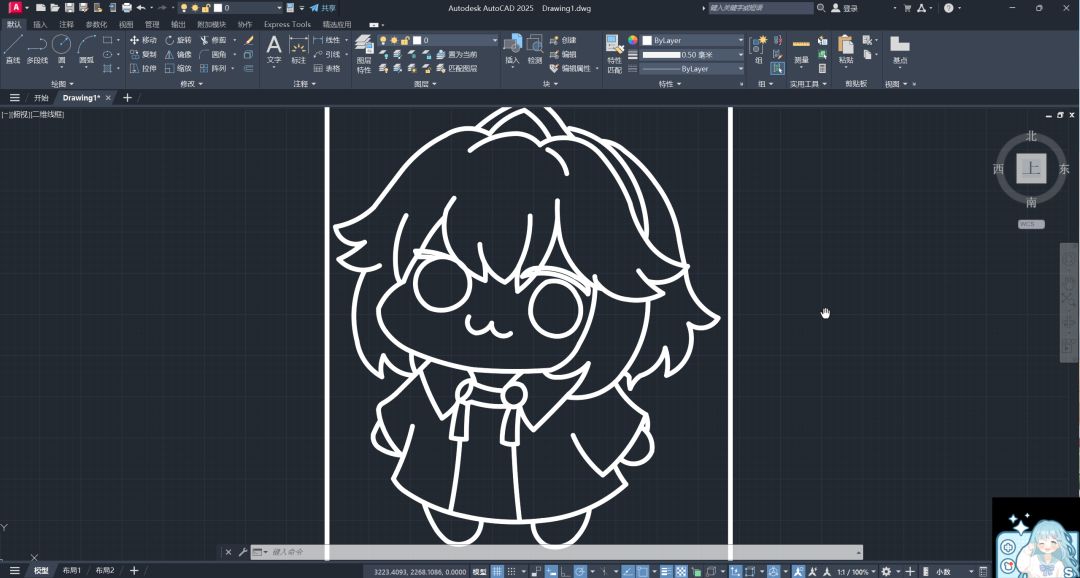Viewport: 1080px width, 578px height.
Task: Expand the Properties (特性) panel
Action: (x=669, y=83)
